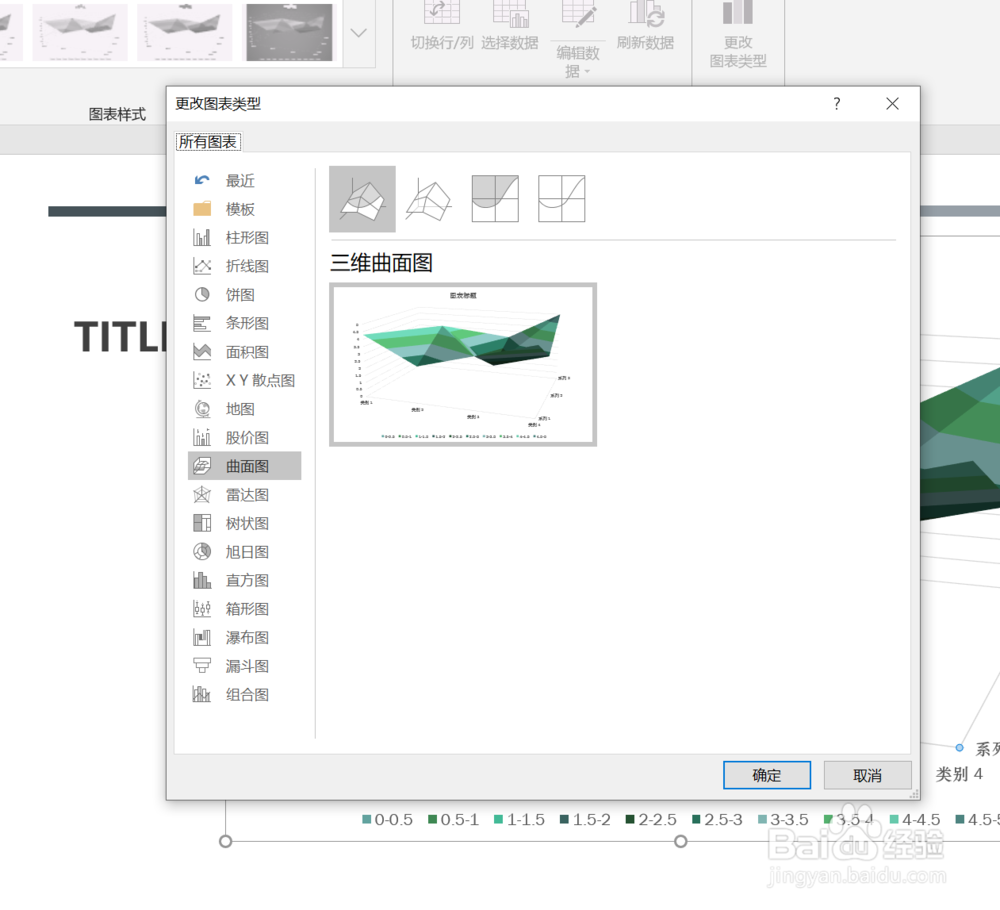Select the 3D surface chart subtype icon
Screen dimensions: 1000x910
point(362,199)
